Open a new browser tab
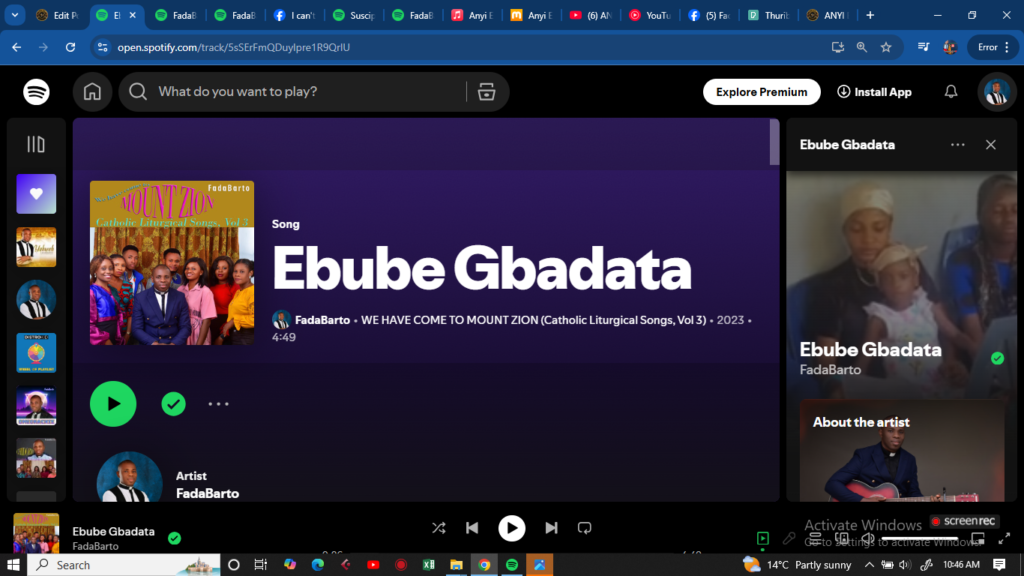This screenshot has width=1024, height=576. coord(870,15)
